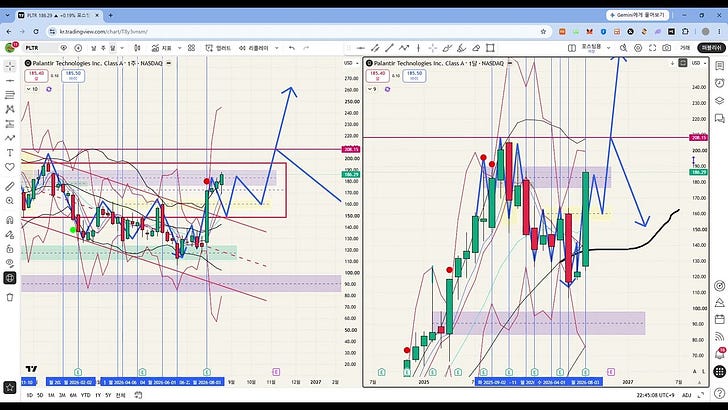Select the eraser tool in top toolbar
Viewport: 728px width, 410px height.
476,48
